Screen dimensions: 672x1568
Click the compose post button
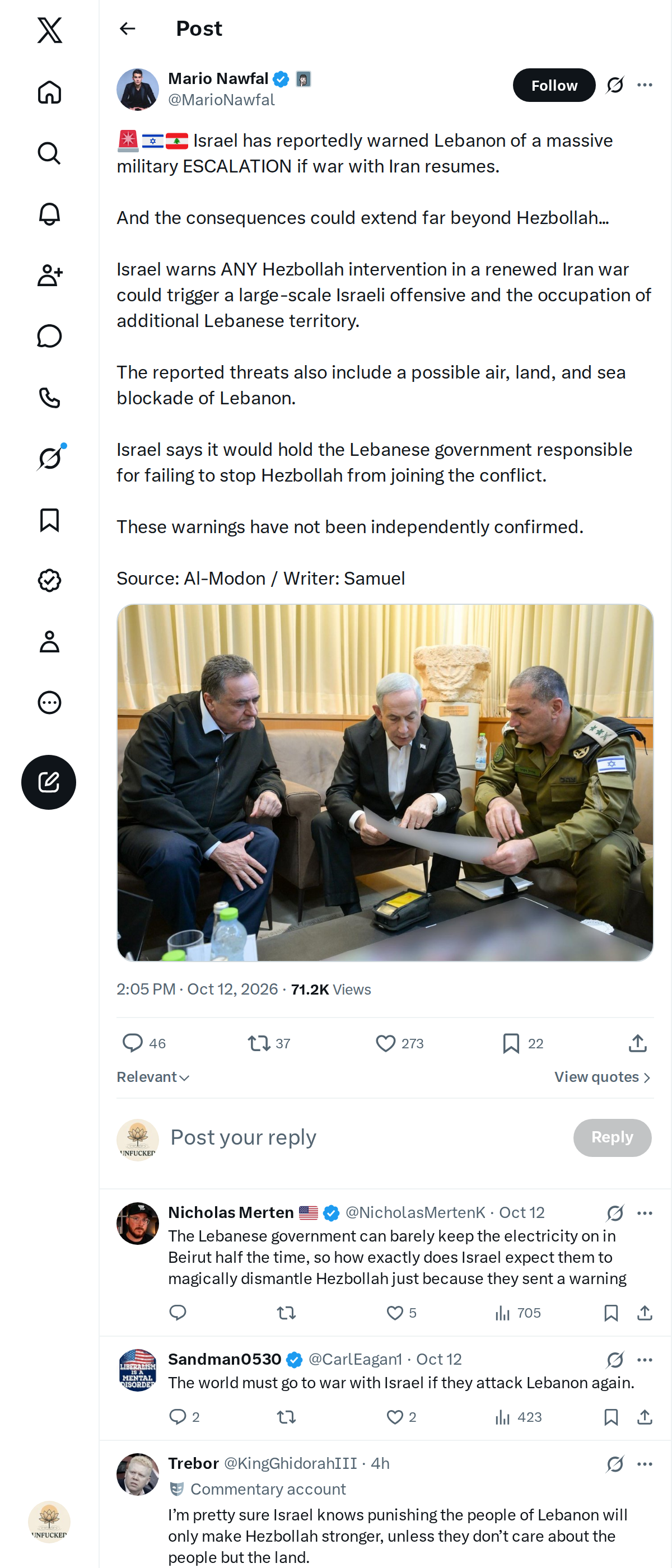49,782
